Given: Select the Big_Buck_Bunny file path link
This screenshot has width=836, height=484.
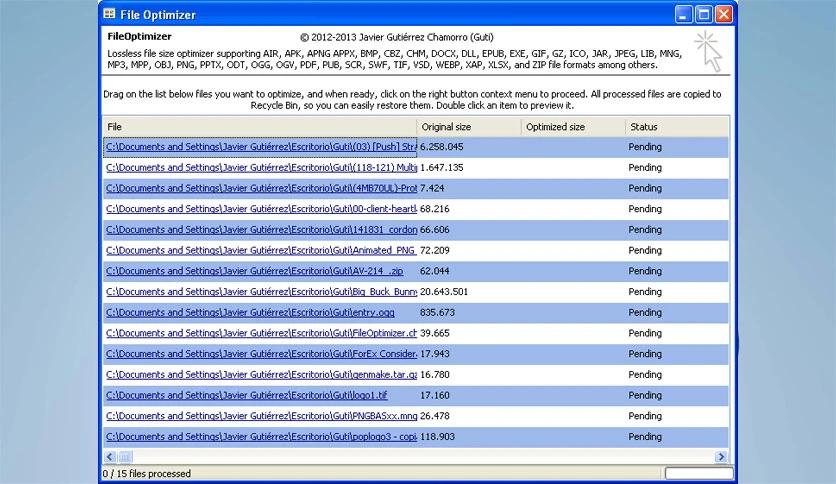Looking at the screenshot, I should (x=261, y=292).
